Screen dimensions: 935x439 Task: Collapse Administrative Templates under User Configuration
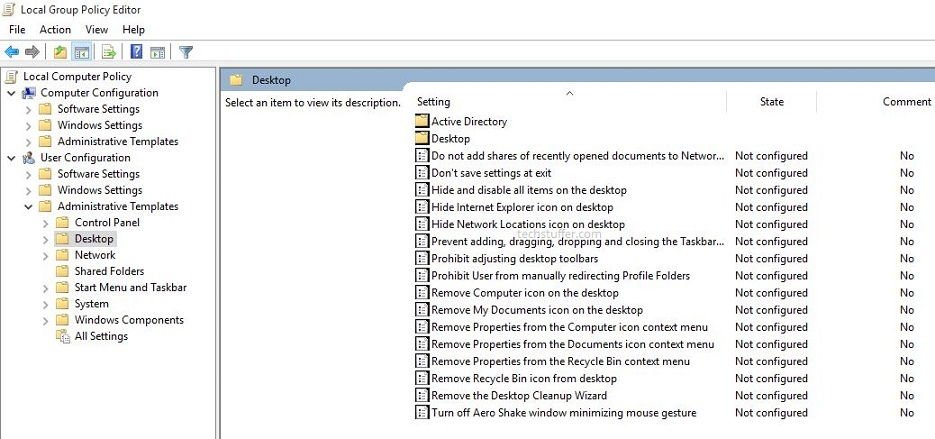[x=29, y=206]
